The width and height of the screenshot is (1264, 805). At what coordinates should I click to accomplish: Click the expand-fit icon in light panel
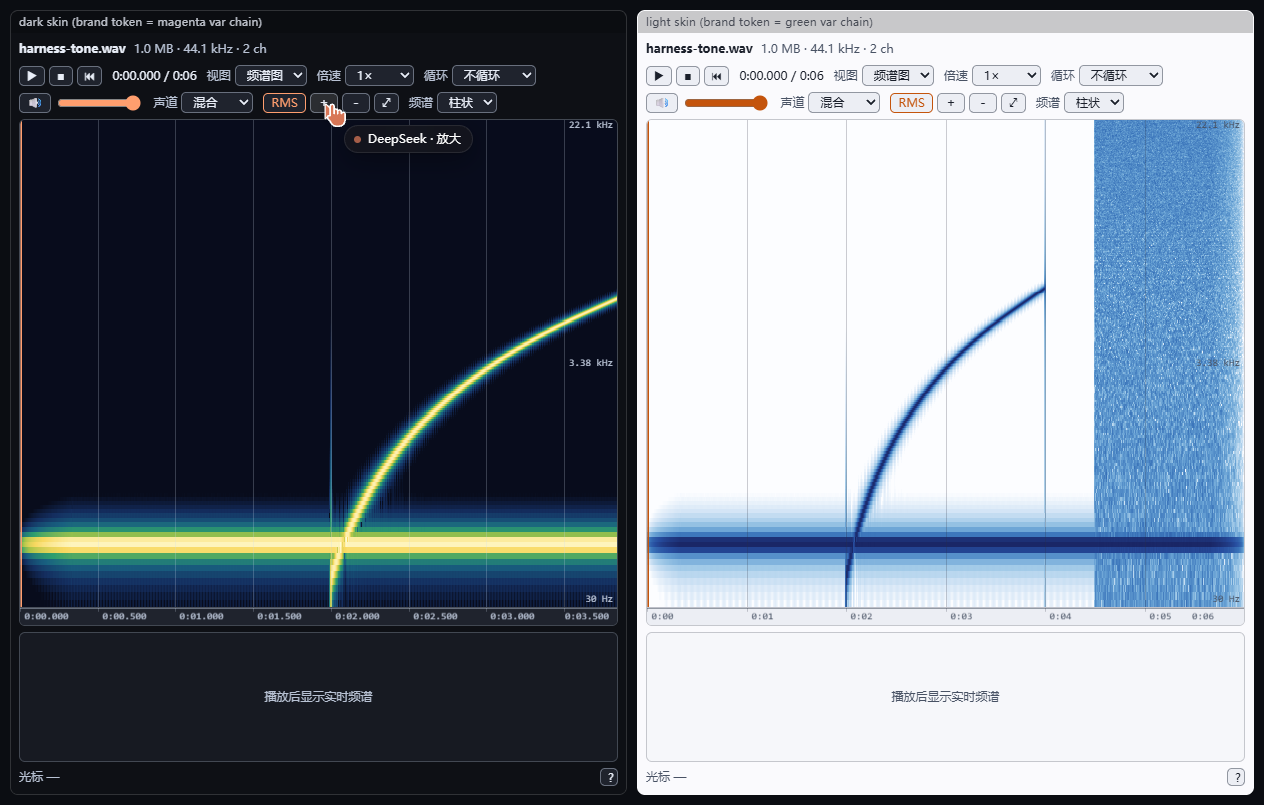point(1013,103)
